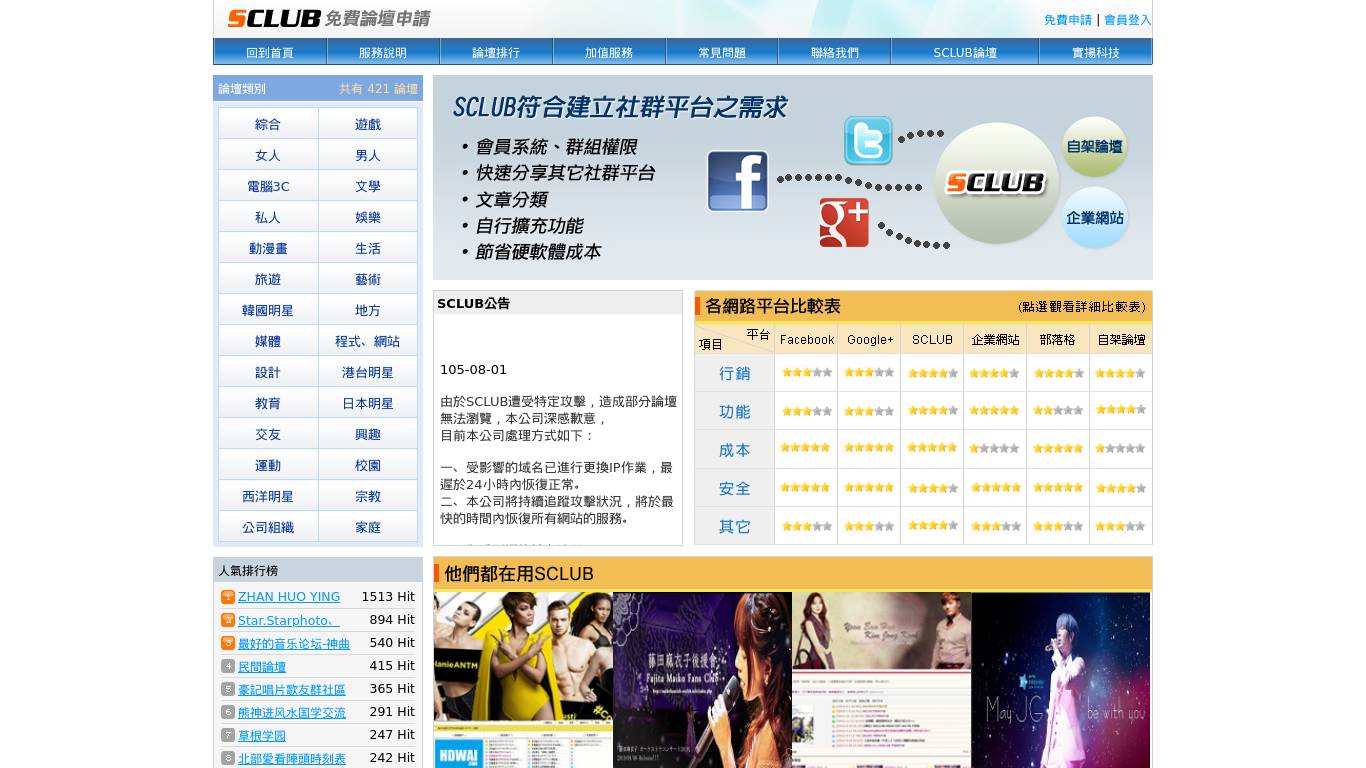Open the Star.Starphoto forum link
Viewport: 1366px width, 768px height.
click(289, 620)
